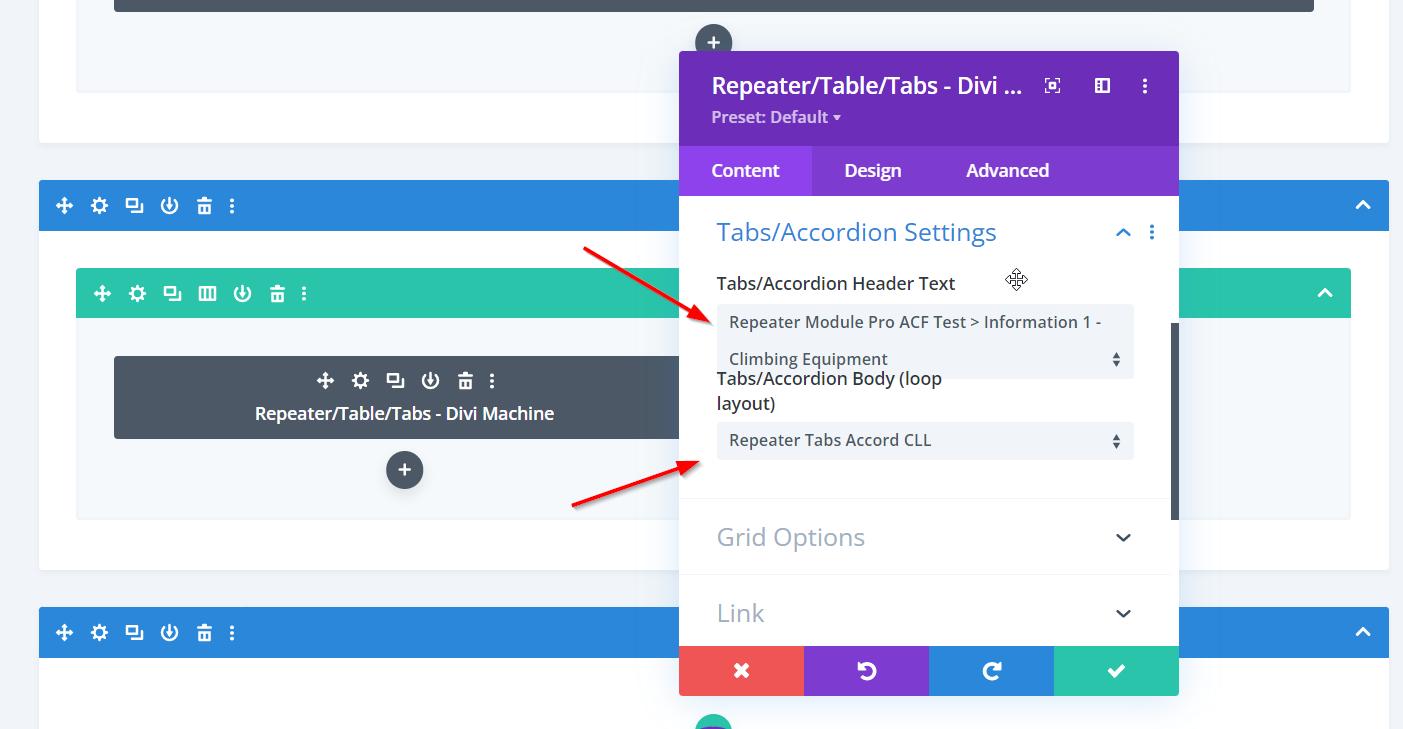Open Tabs/Accordion Header Text dropdown
Viewport: 1403px width, 729px height.
pos(925,341)
